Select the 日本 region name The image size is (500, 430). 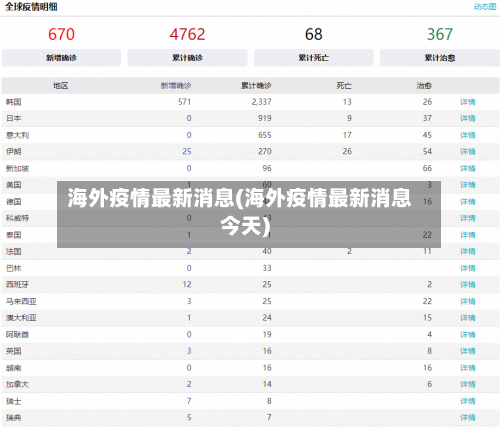[x=14, y=118]
